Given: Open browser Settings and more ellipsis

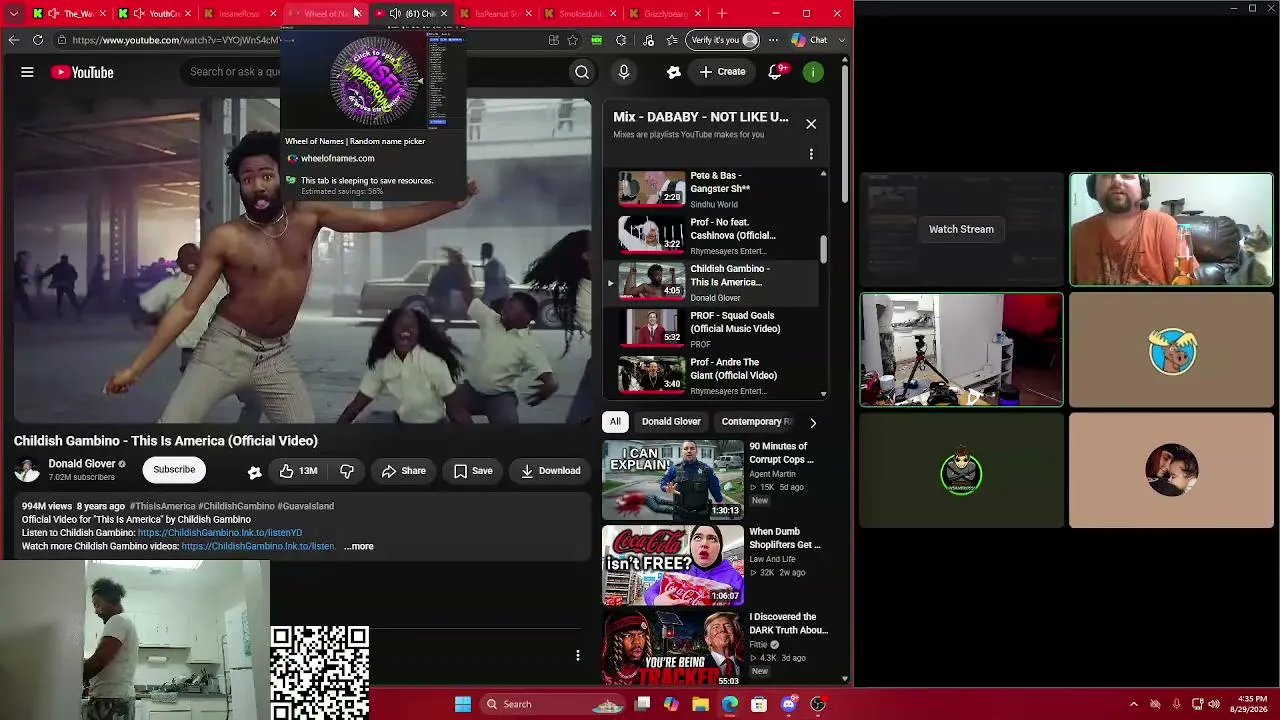Looking at the screenshot, I should click(x=773, y=40).
